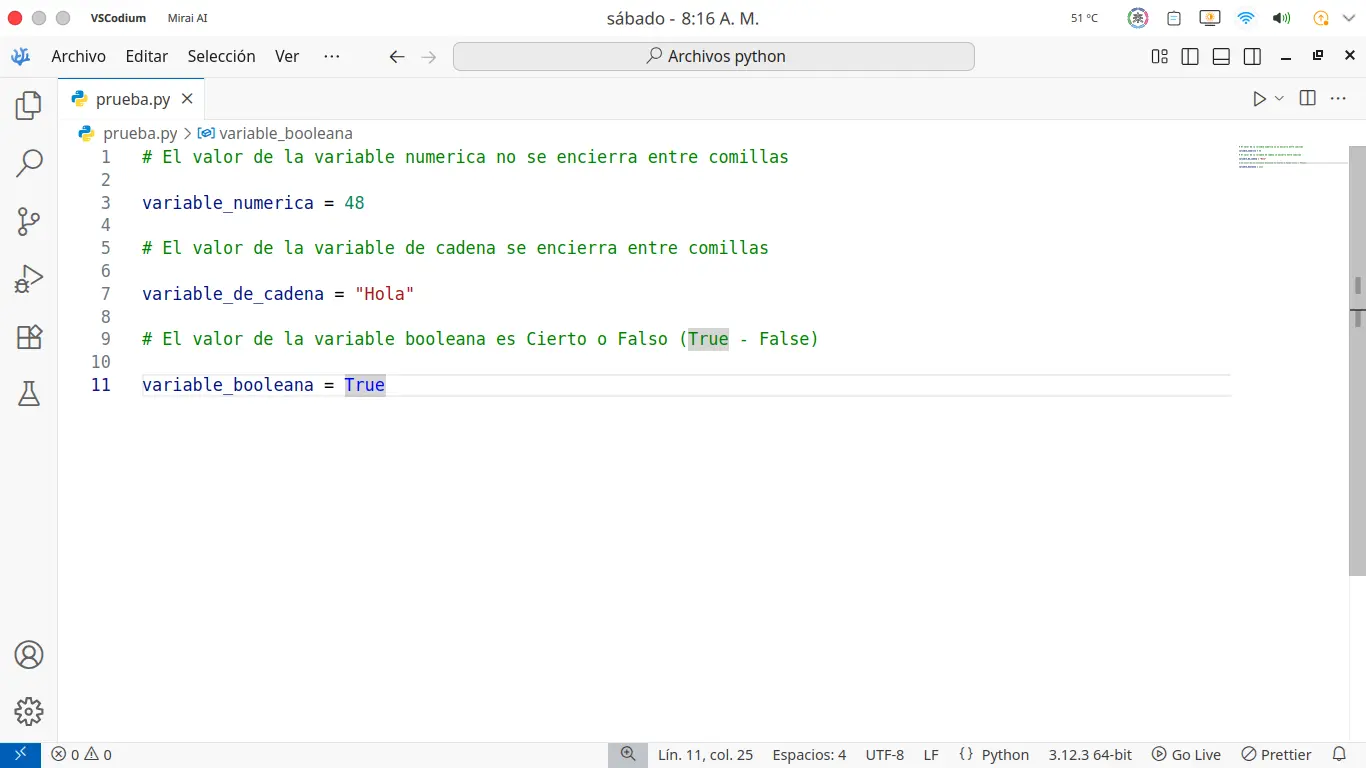Screen dimensions: 1366x768
Task: Open notifications bell in status bar
Action: pos(1340,755)
